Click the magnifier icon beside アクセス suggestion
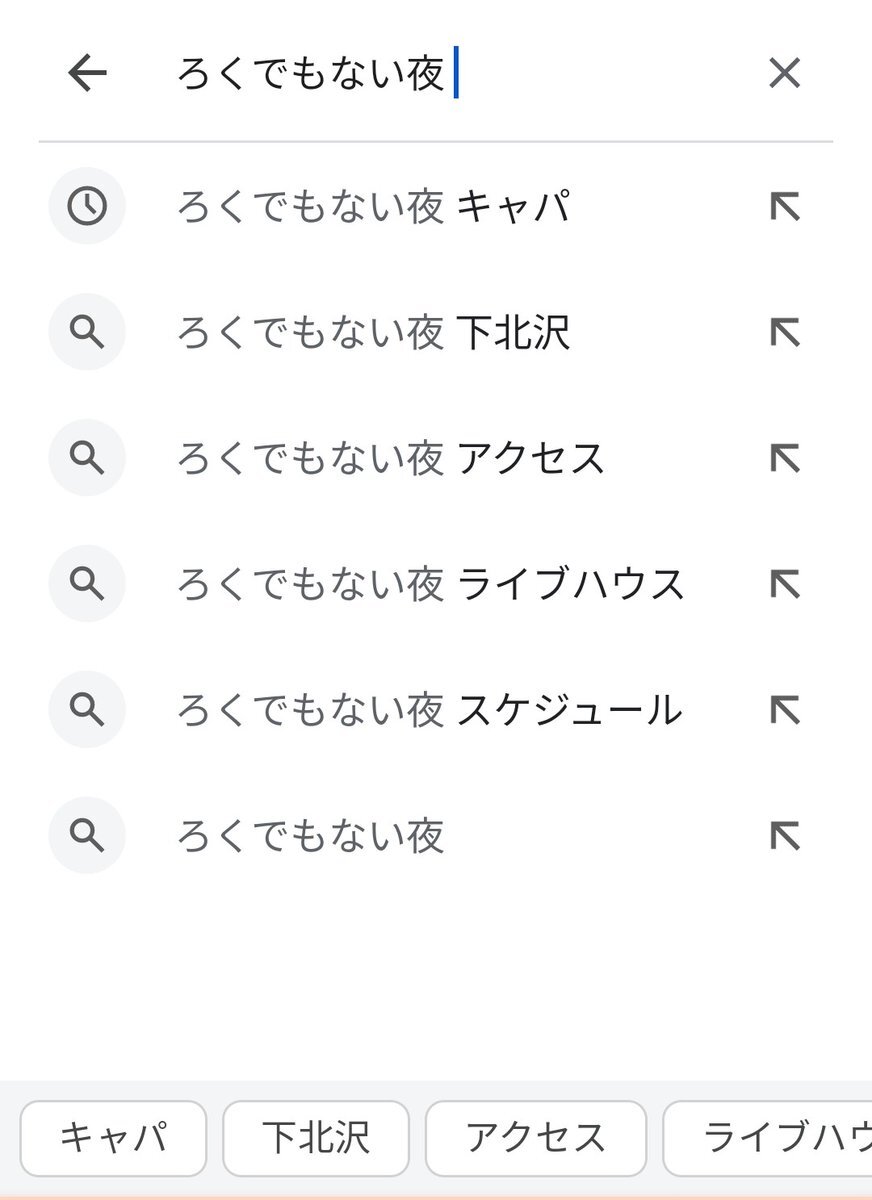 (x=87, y=458)
